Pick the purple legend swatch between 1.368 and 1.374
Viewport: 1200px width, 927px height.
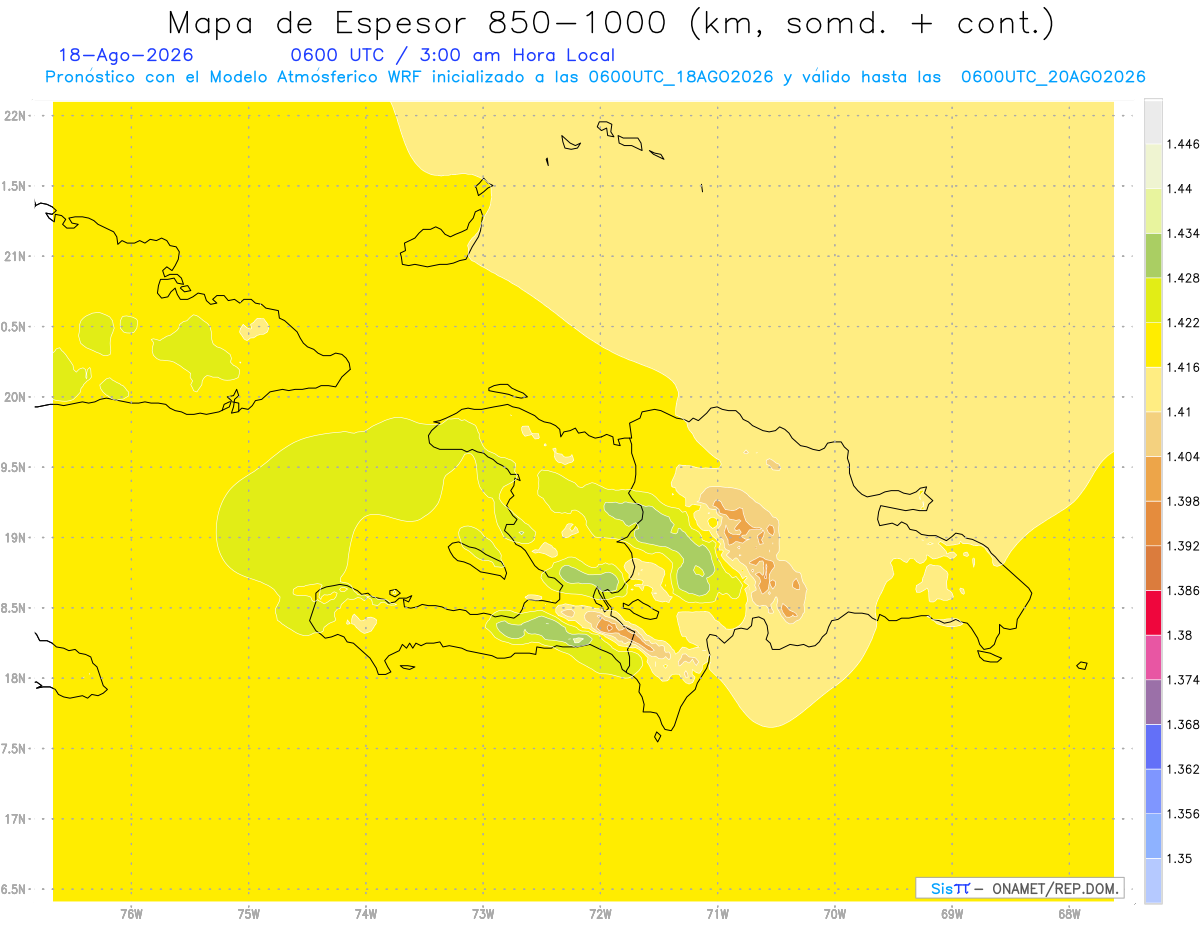click(x=1153, y=701)
